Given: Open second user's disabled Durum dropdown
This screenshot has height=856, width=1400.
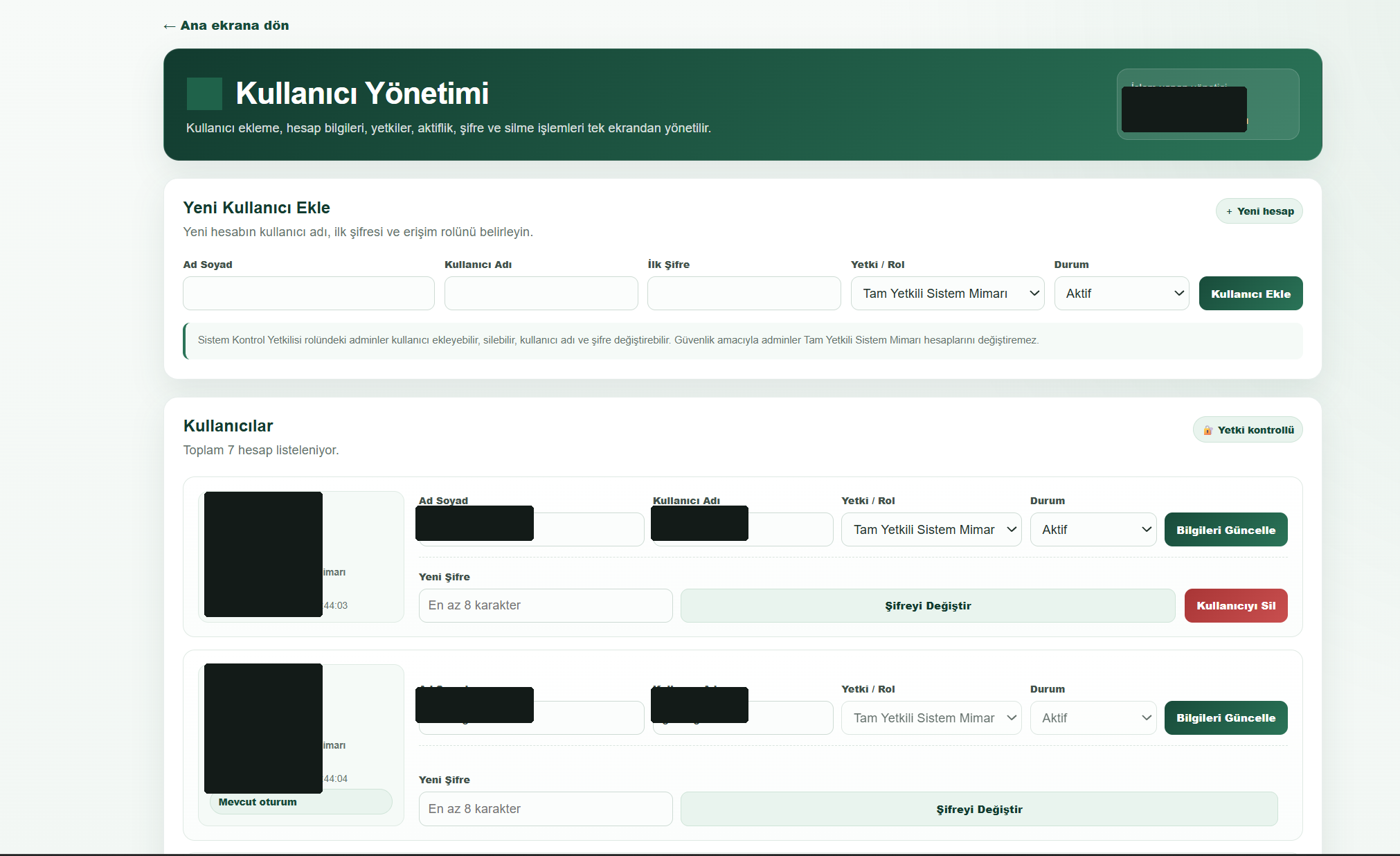Looking at the screenshot, I should [x=1093, y=718].
